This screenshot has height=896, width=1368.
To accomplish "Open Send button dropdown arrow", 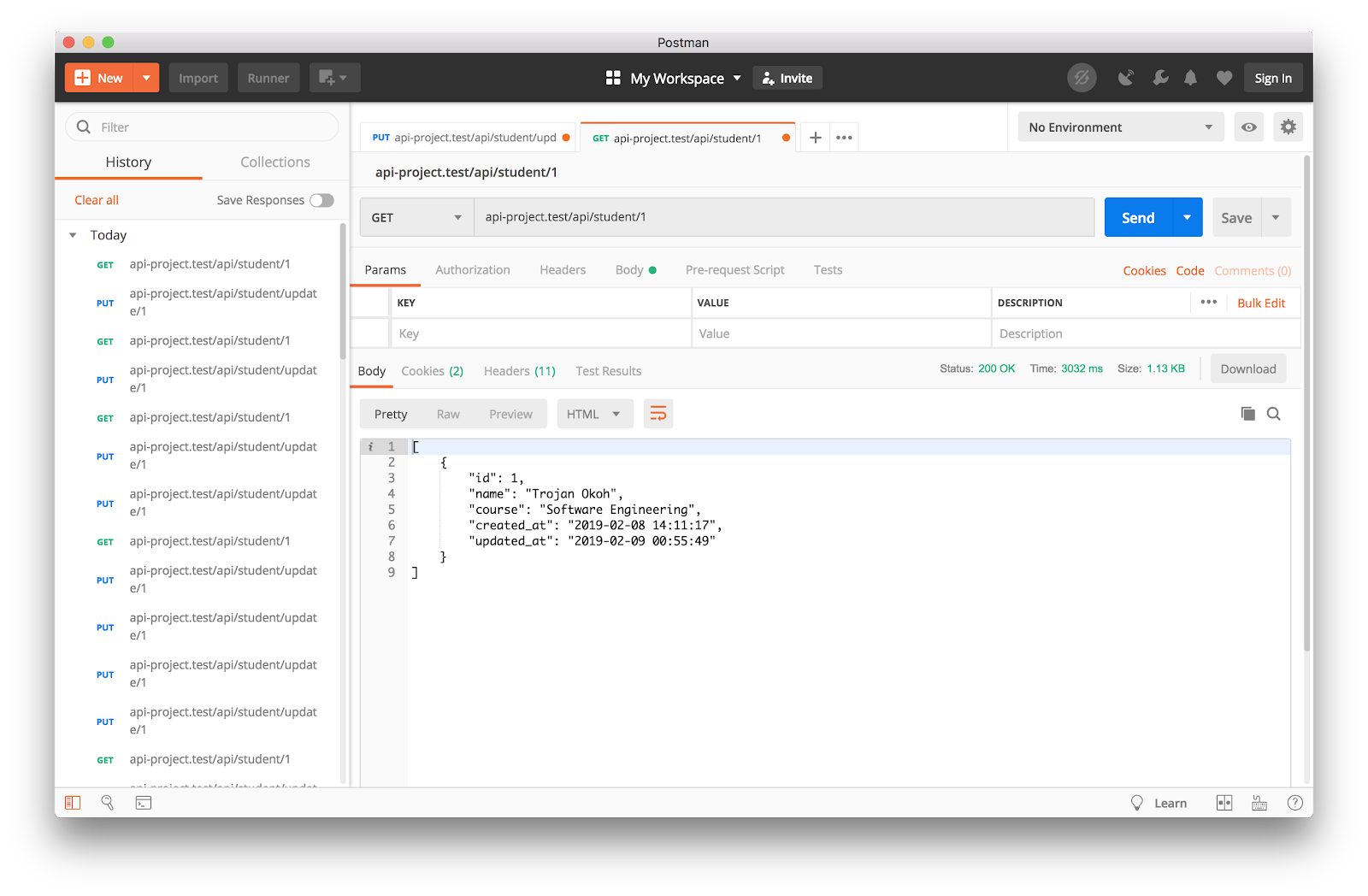I will tap(1188, 217).
